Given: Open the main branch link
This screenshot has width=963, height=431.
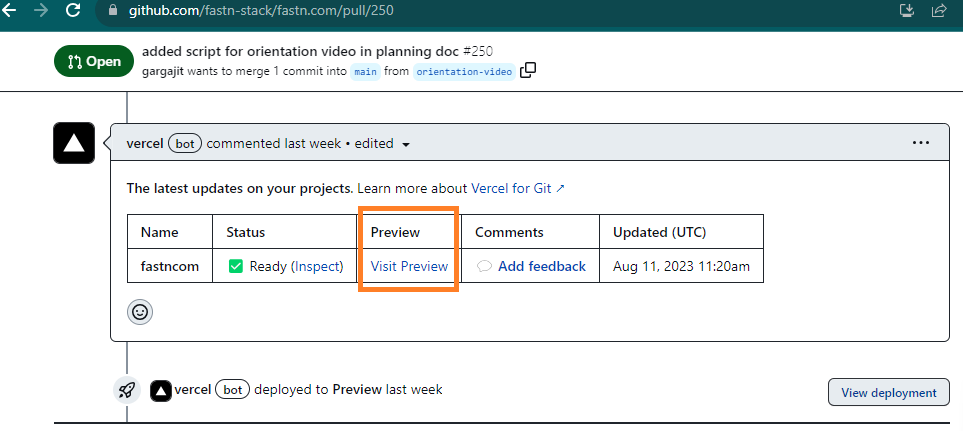Looking at the screenshot, I should [365, 72].
